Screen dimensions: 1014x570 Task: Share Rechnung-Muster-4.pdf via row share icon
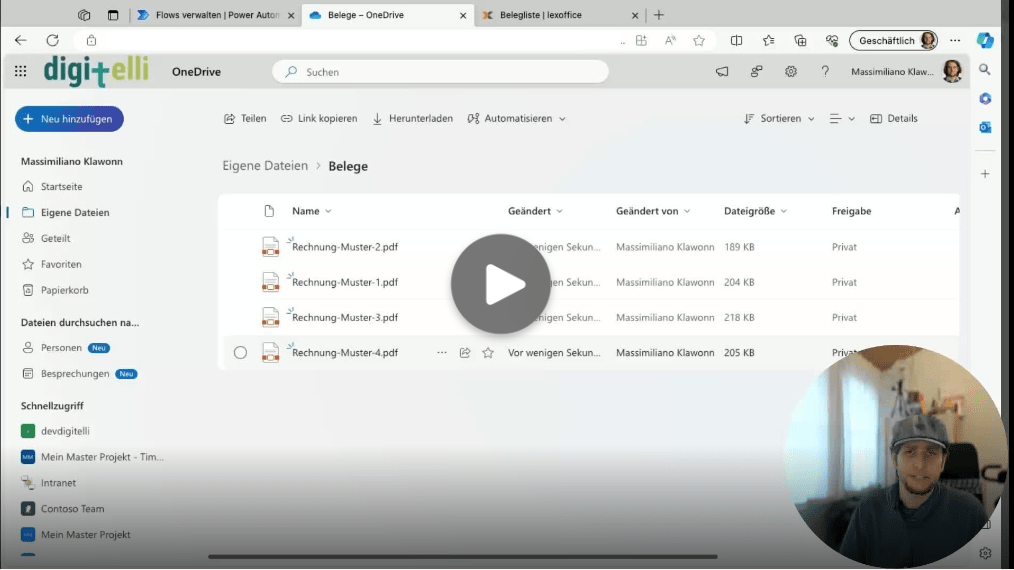pyautogui.click(x=465, y=353)
